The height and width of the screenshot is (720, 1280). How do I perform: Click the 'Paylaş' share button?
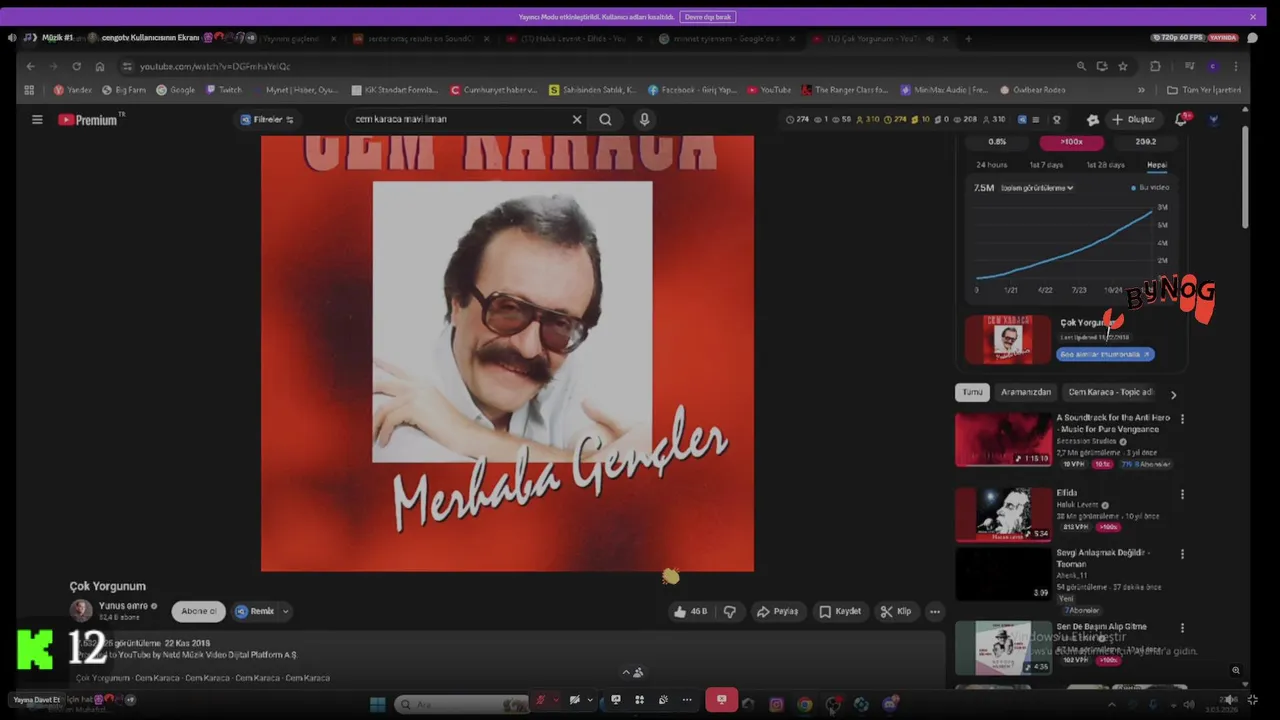point(777,611)
